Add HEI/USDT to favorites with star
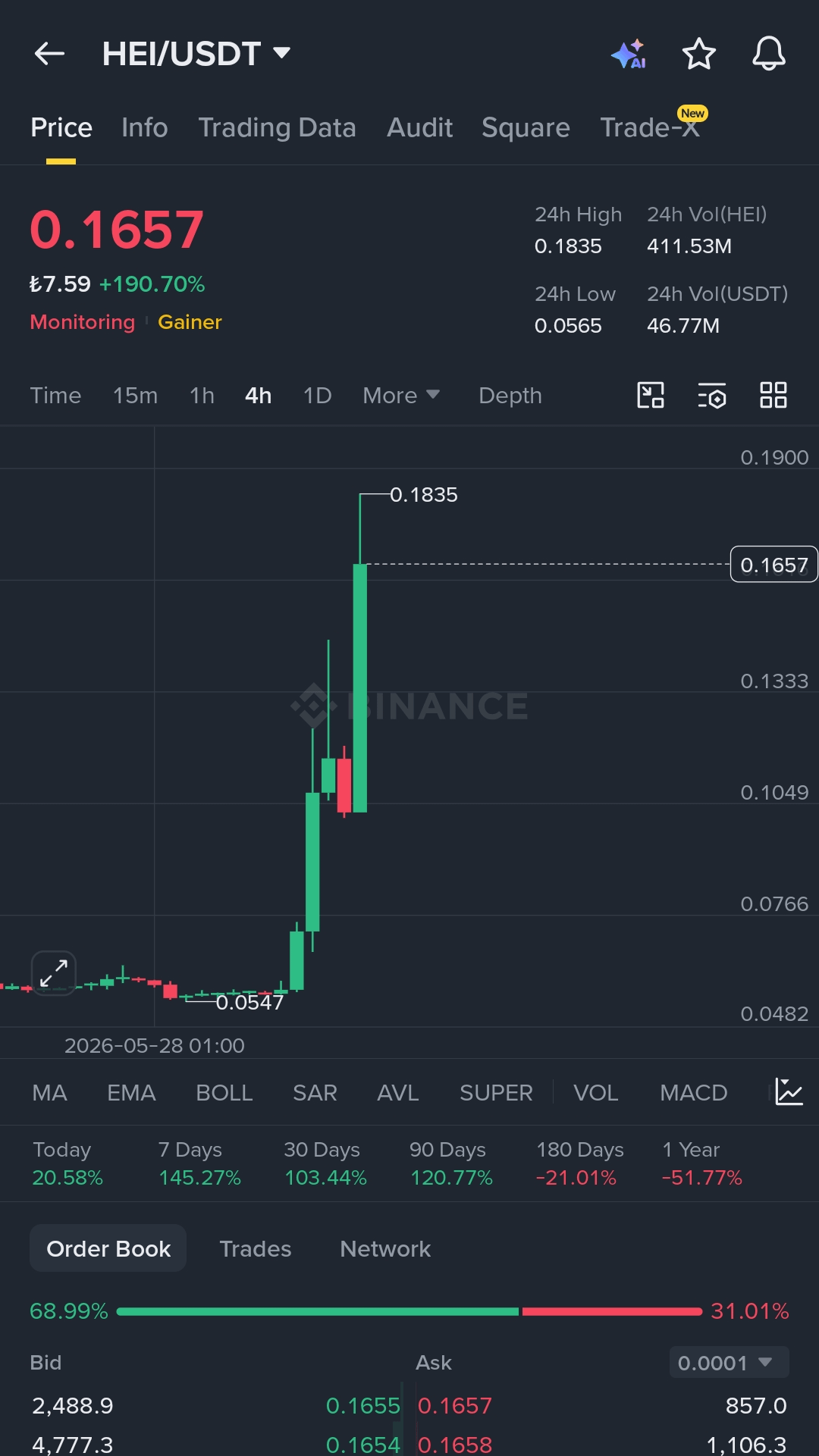 pos(698,54)
